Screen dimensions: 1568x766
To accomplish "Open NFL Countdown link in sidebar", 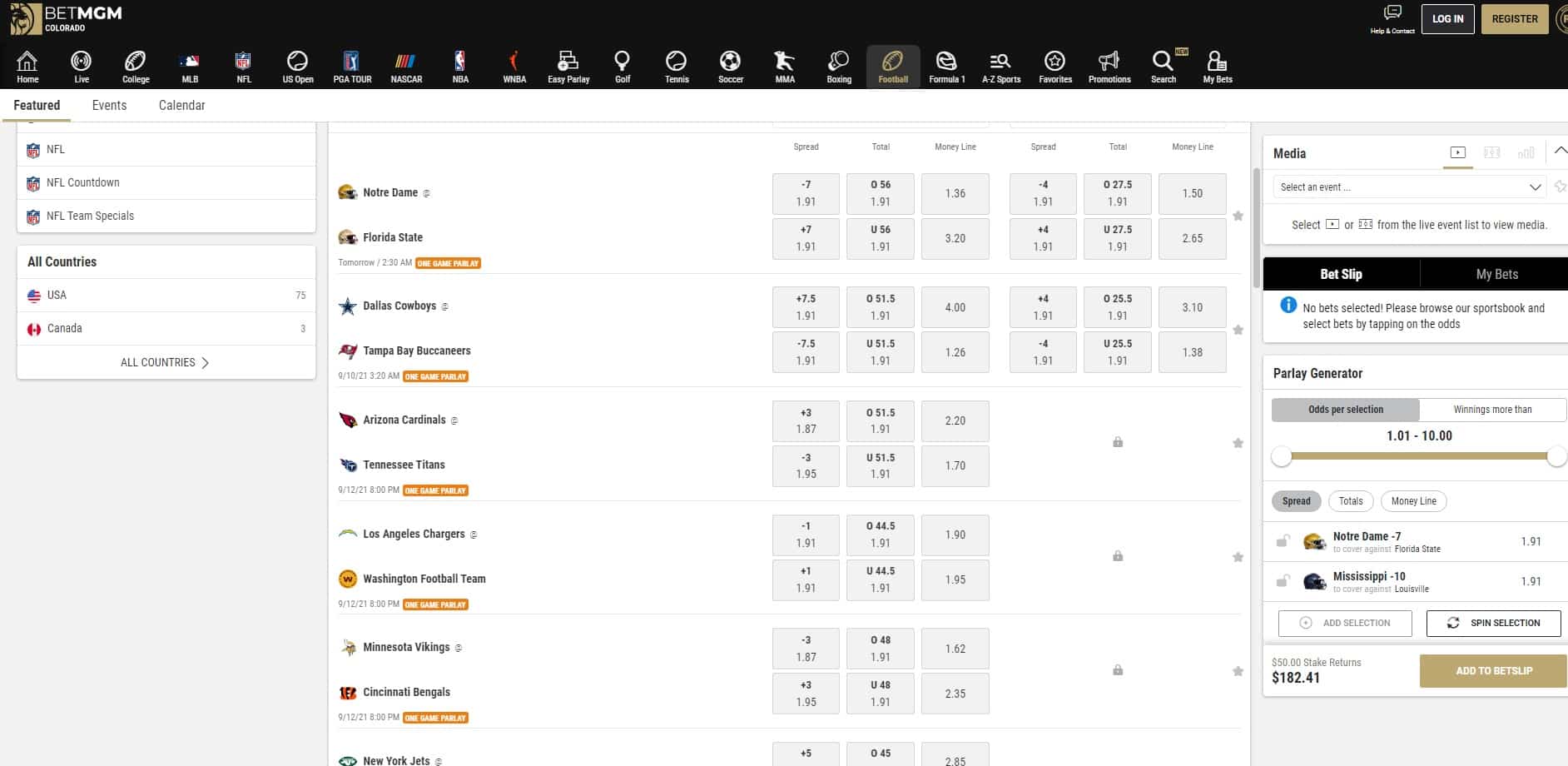I will coord(166,183).
